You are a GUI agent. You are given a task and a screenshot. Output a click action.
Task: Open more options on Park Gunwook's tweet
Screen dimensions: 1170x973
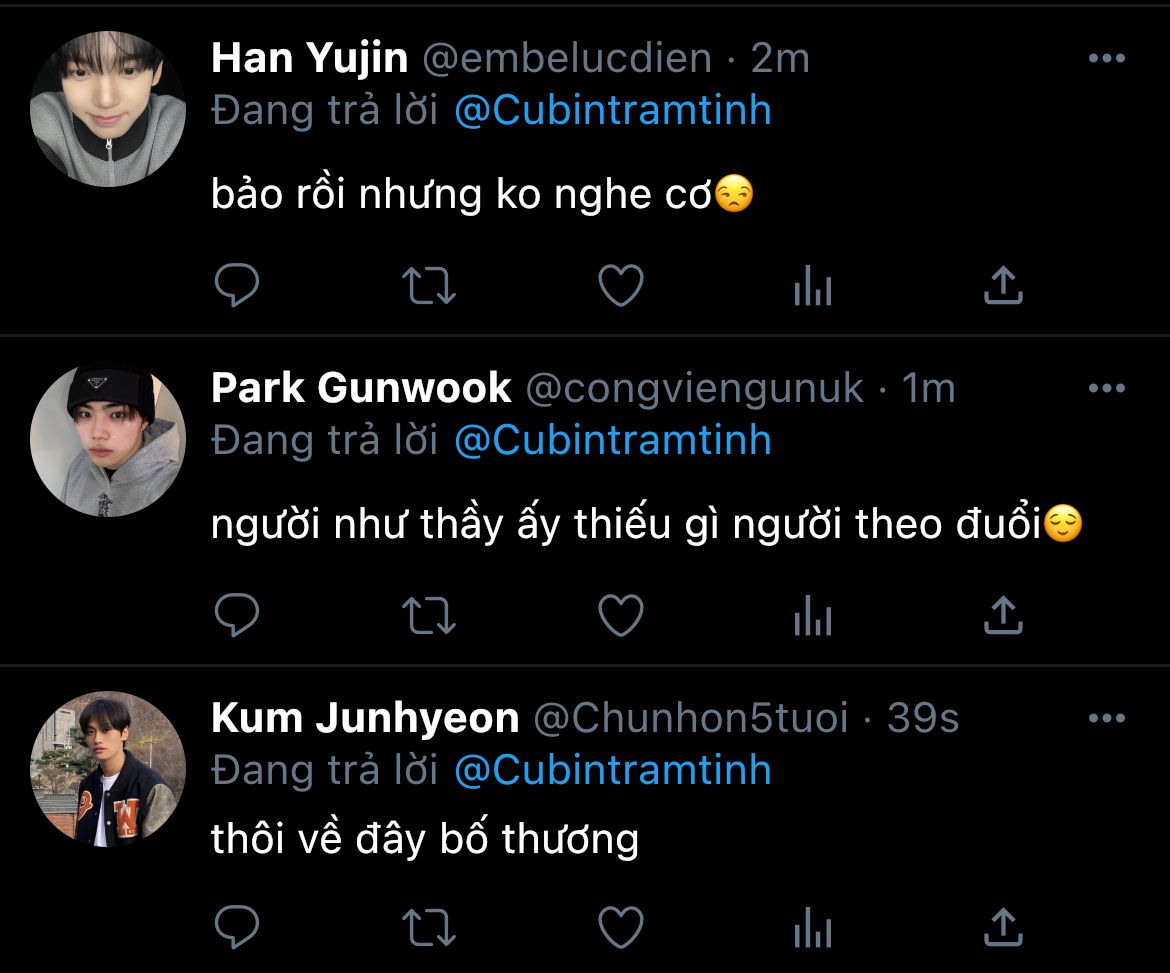1106,388
